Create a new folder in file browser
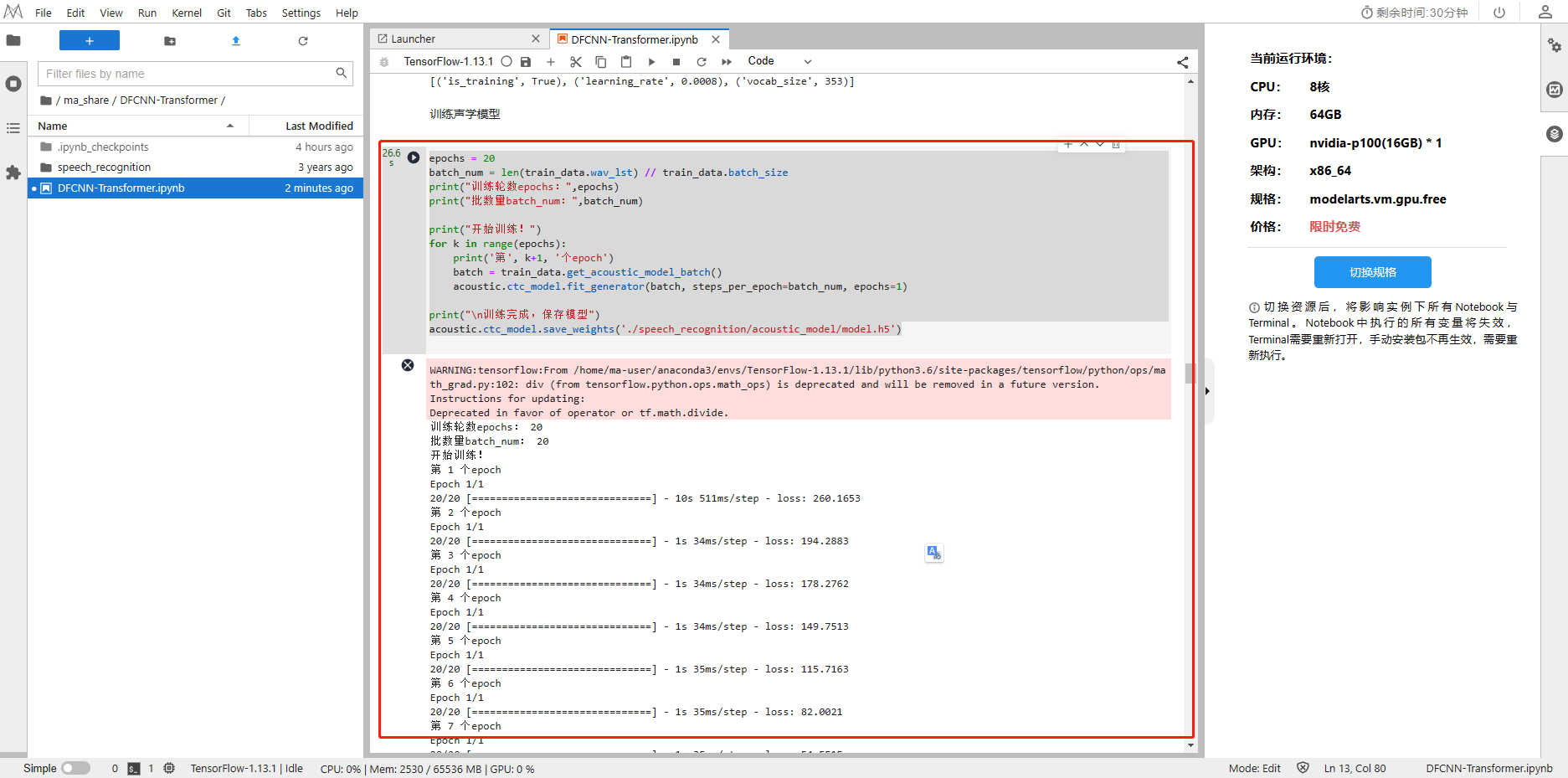The height and width of the screenshot is (778, 1568). click(170, 41)
